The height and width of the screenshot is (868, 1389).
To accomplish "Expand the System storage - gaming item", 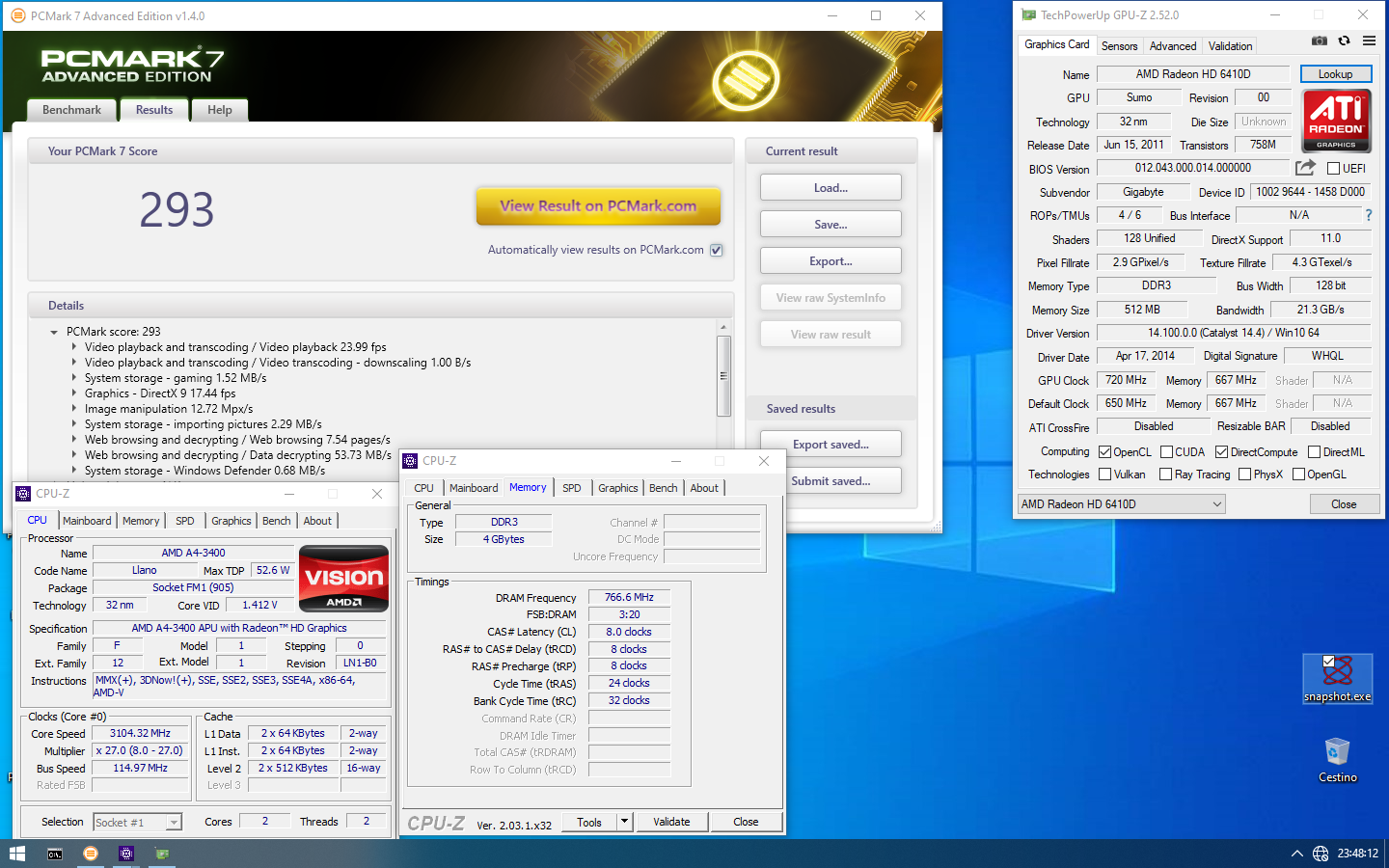I will coord(74,378).
